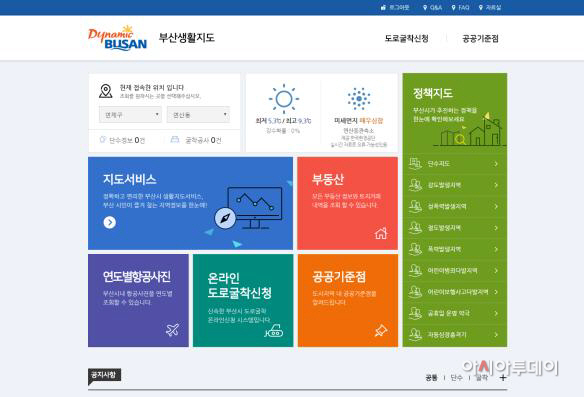
Task: Click the arrow button on 지도서비스 tile
Action: [x=110, y=222]
